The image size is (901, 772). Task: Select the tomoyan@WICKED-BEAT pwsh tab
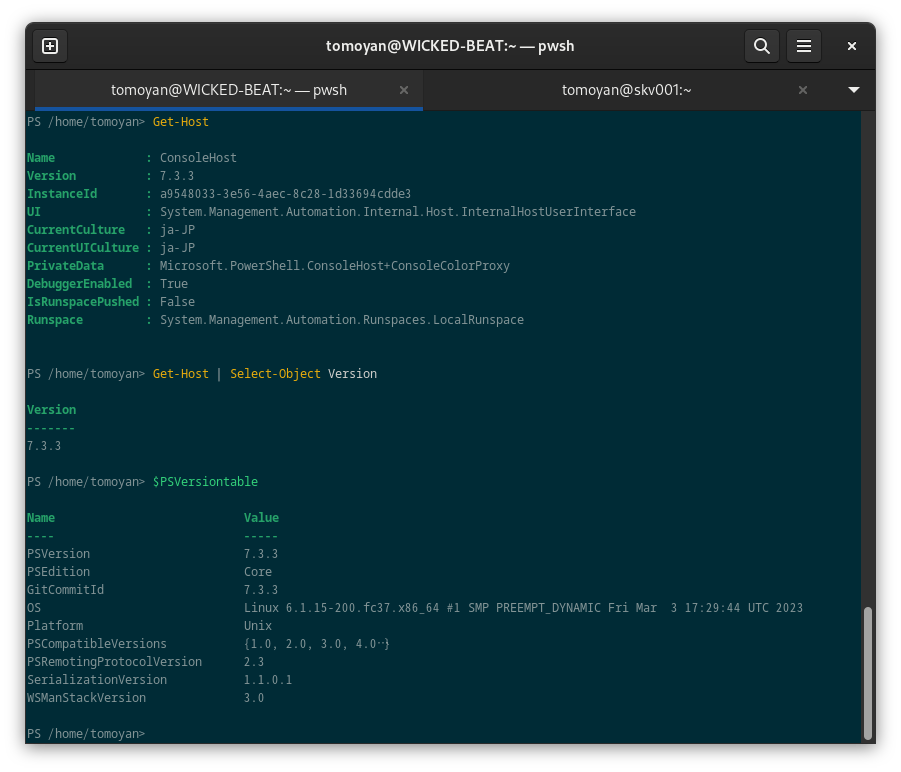(228, 90)
